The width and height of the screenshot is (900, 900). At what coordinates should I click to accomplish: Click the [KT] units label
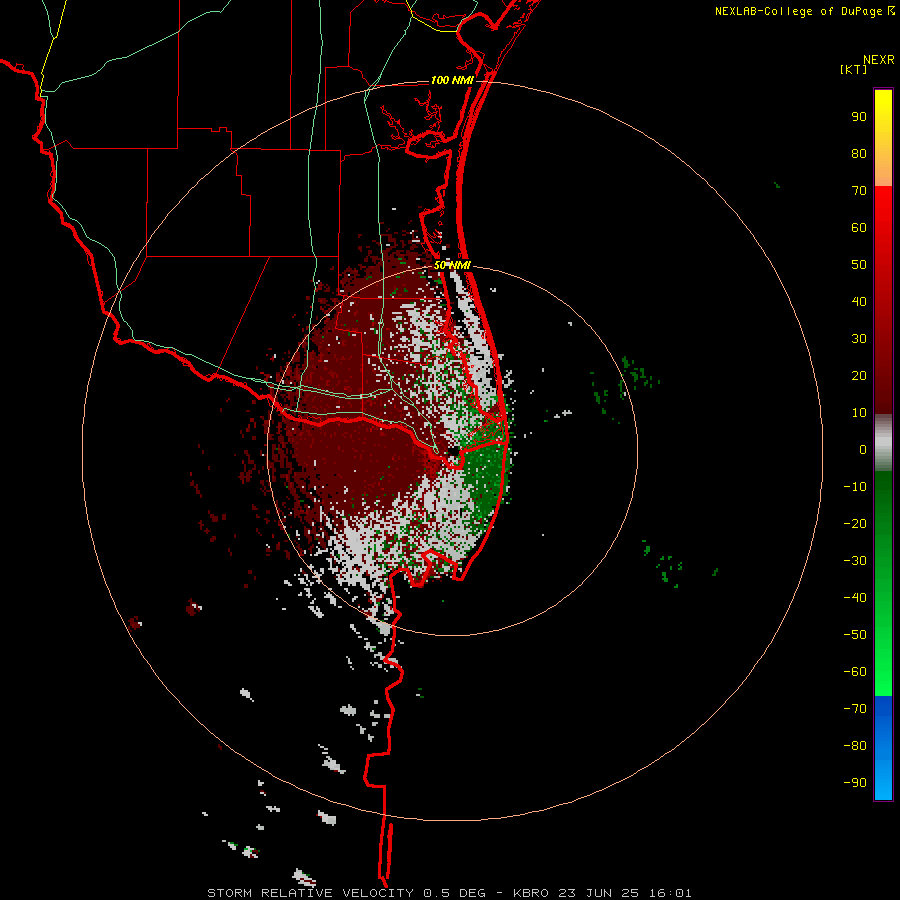coord(854,69)
